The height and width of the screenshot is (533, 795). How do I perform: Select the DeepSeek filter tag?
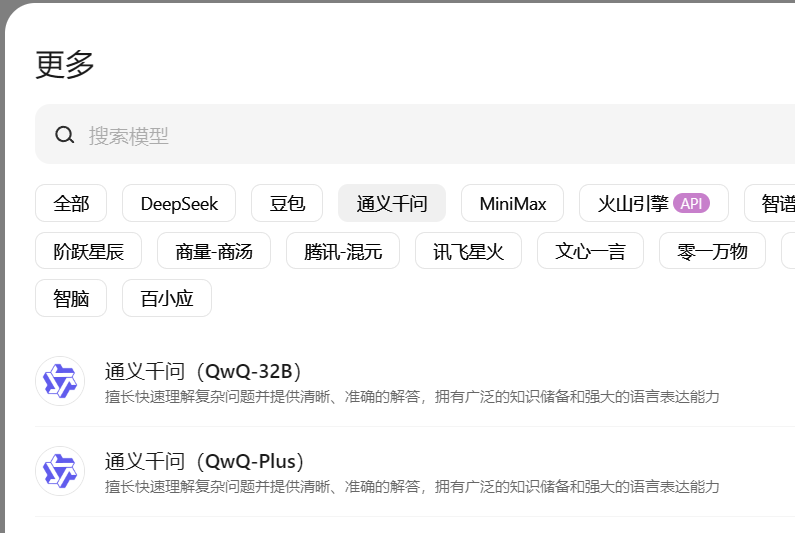(179, 203)
